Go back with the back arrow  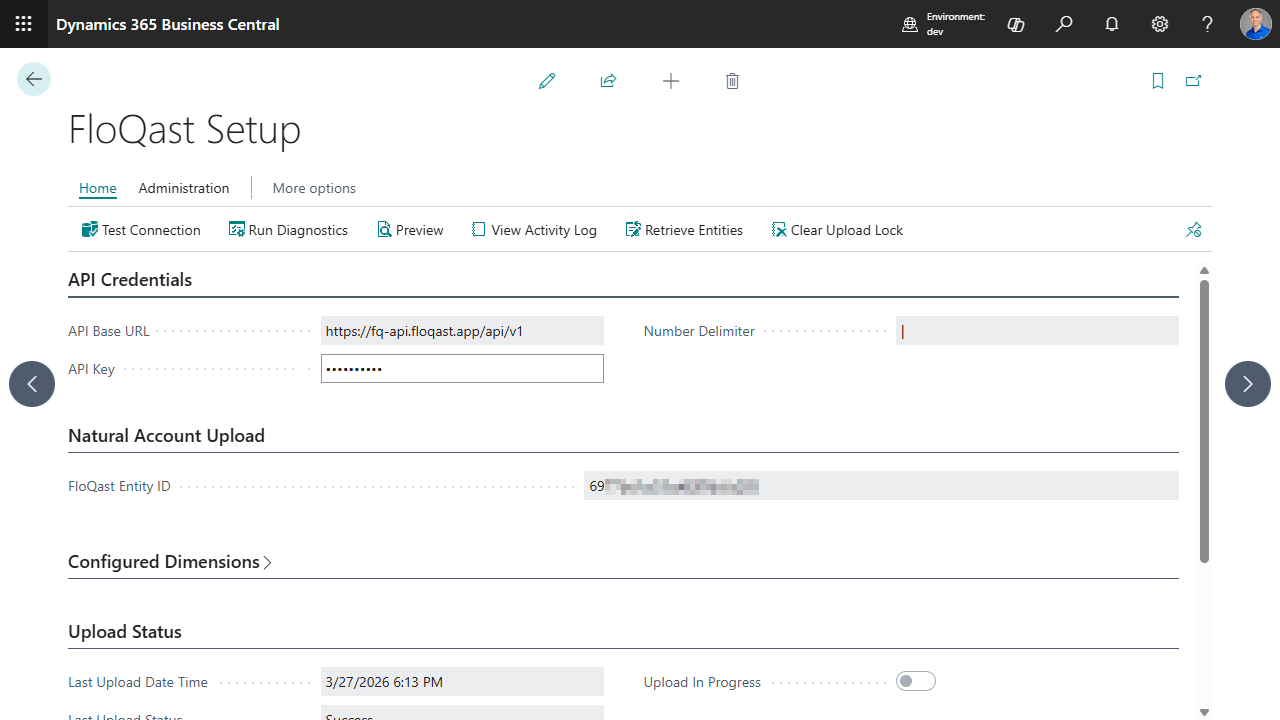(34, 79)
